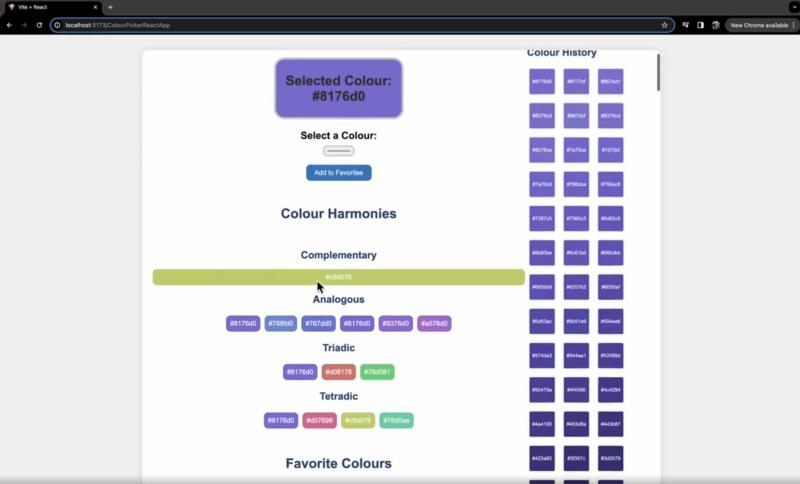Screen dimensions: 800x484
Task: Click the Colour History heading
Action: point(562,53)
